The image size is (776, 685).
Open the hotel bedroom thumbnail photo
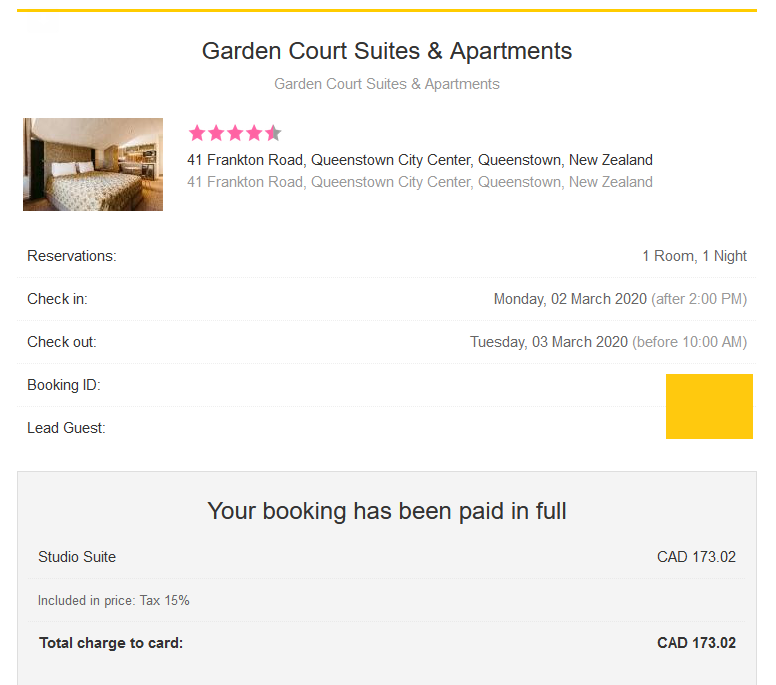tap(93, 164)
